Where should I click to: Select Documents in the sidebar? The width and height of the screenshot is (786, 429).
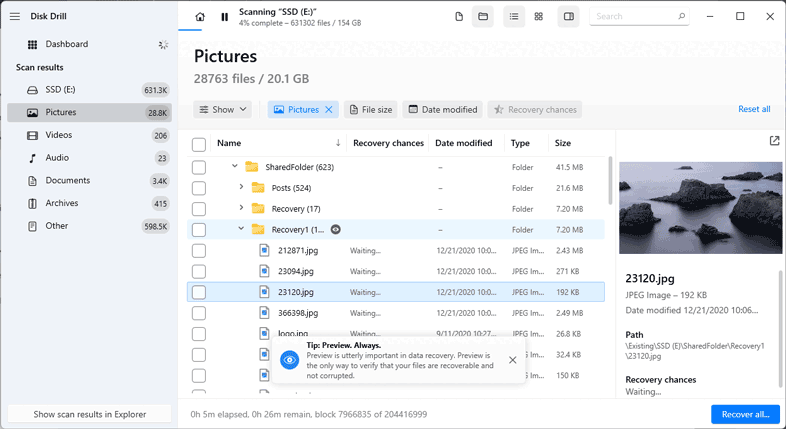(68, 181)
